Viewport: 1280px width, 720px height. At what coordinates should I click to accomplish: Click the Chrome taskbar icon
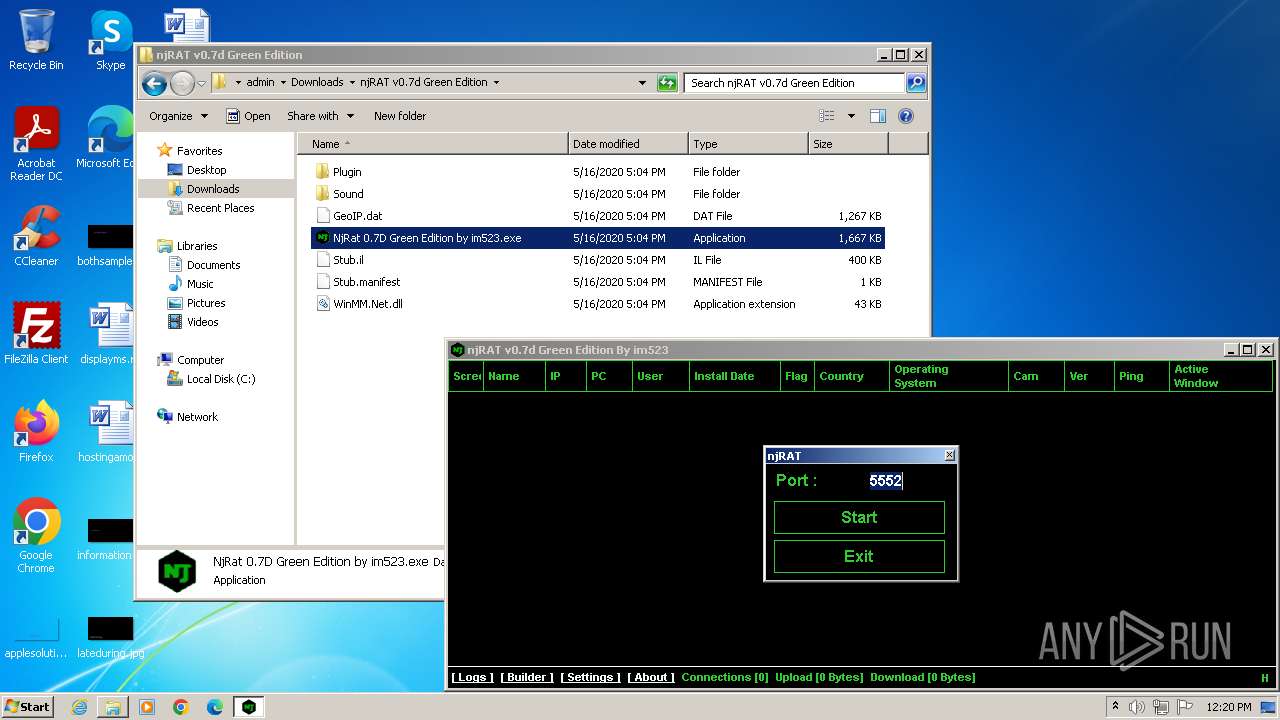pos(181,707)
